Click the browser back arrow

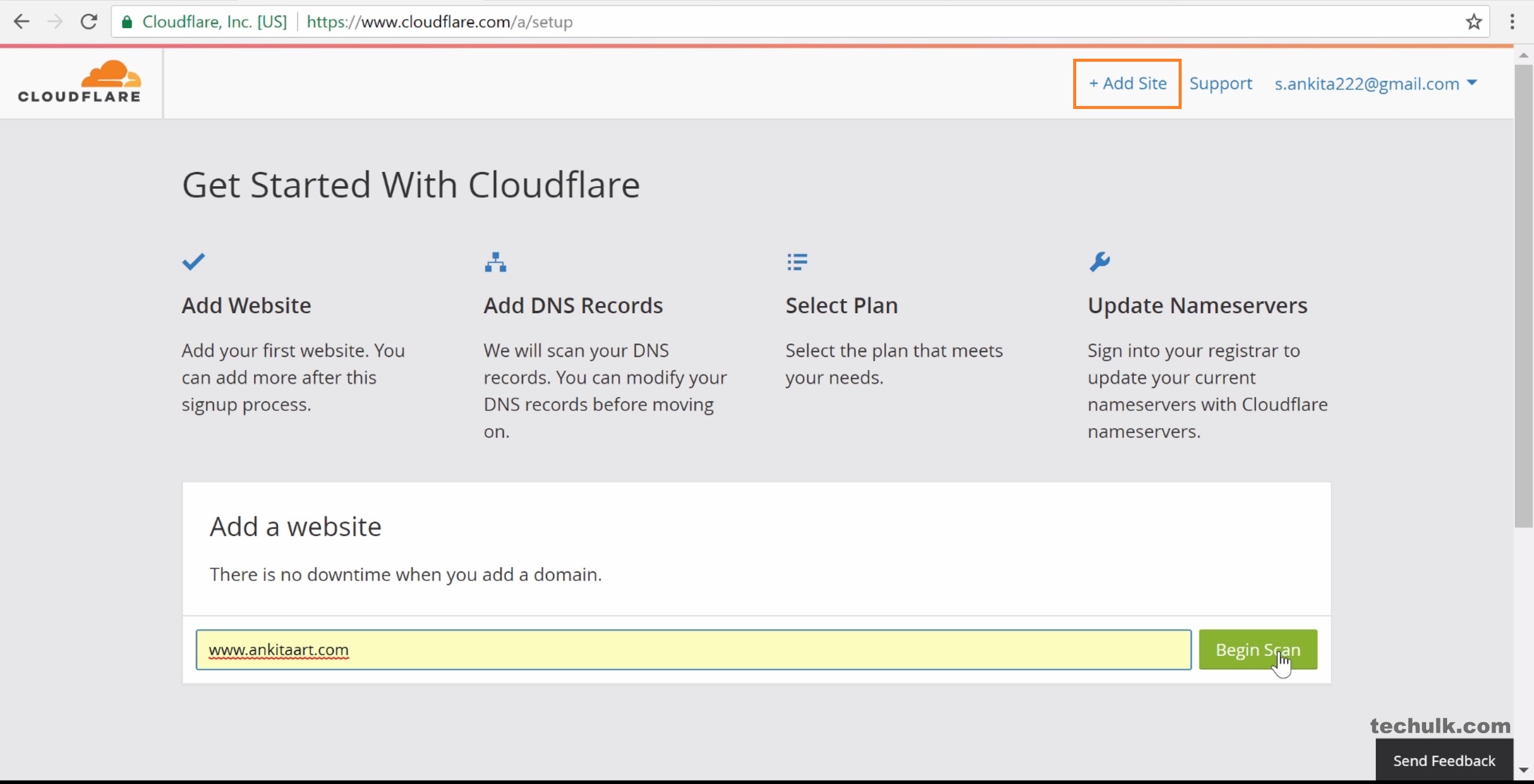coord(22,22)
